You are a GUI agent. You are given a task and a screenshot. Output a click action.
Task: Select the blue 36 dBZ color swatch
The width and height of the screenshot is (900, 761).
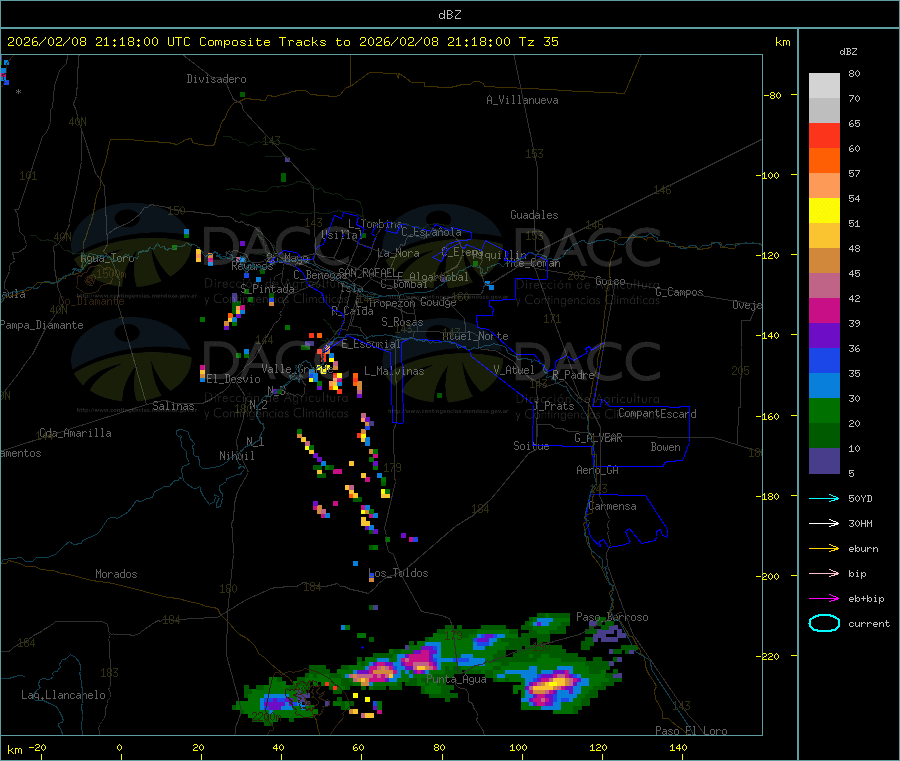[x=824, y=360]
